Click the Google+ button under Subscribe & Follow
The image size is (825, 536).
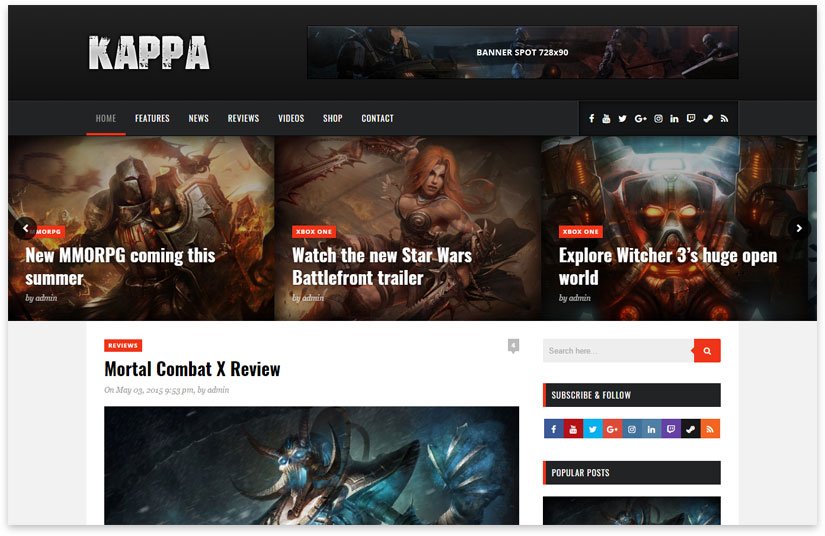point(612,429)
